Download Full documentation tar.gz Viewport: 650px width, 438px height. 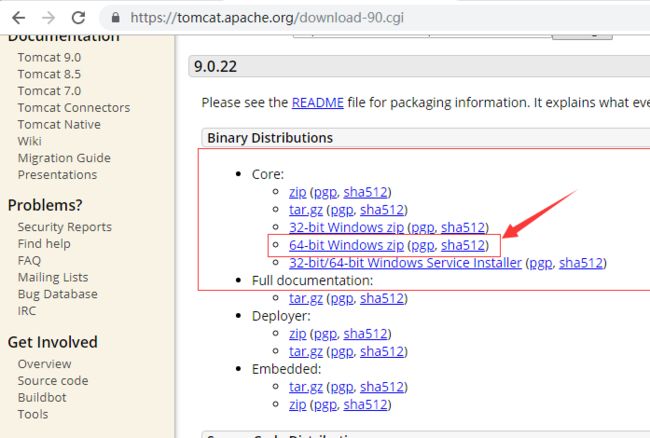tap(306, 298)
